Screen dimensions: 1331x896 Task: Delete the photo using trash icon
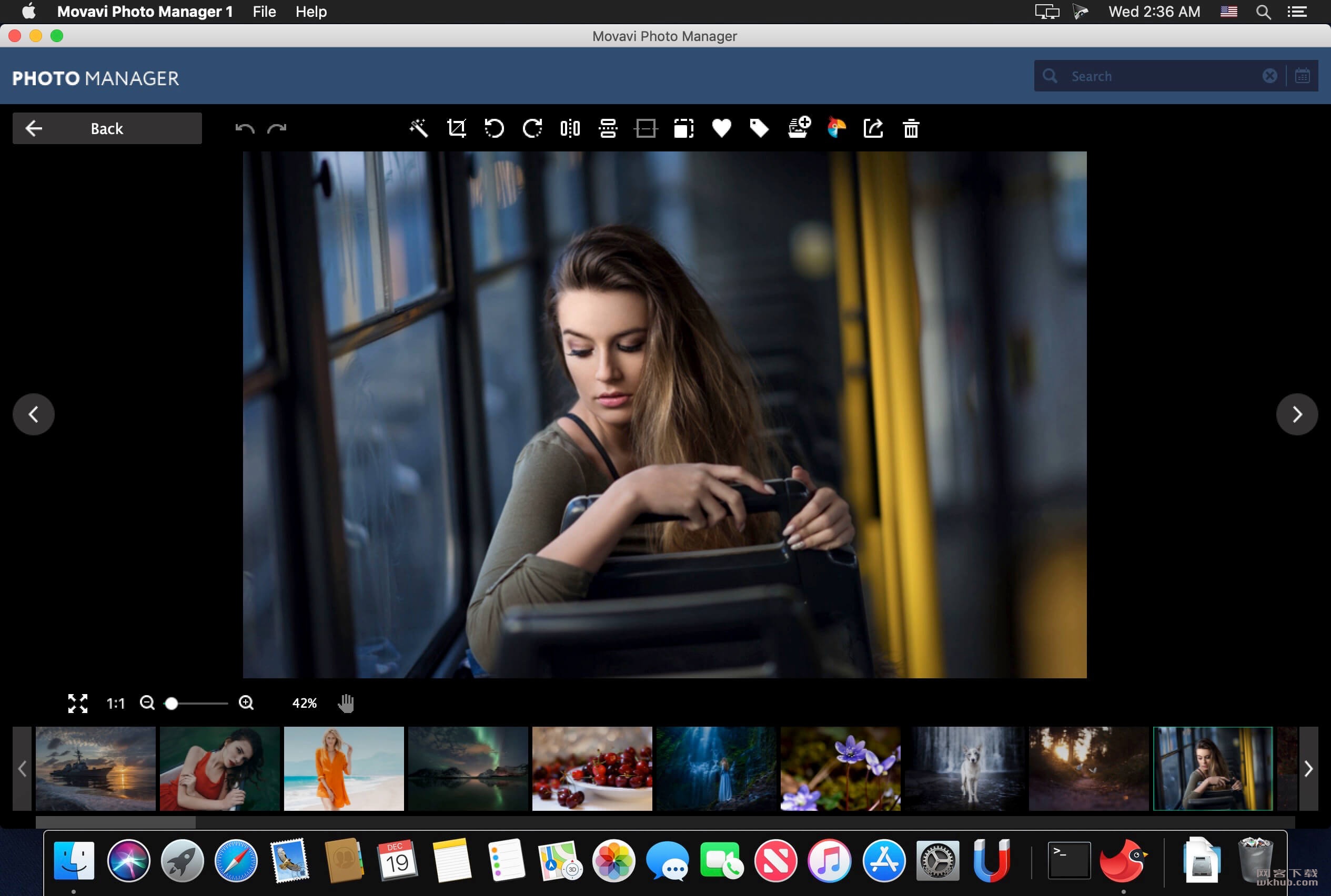[x=911, y=128]
